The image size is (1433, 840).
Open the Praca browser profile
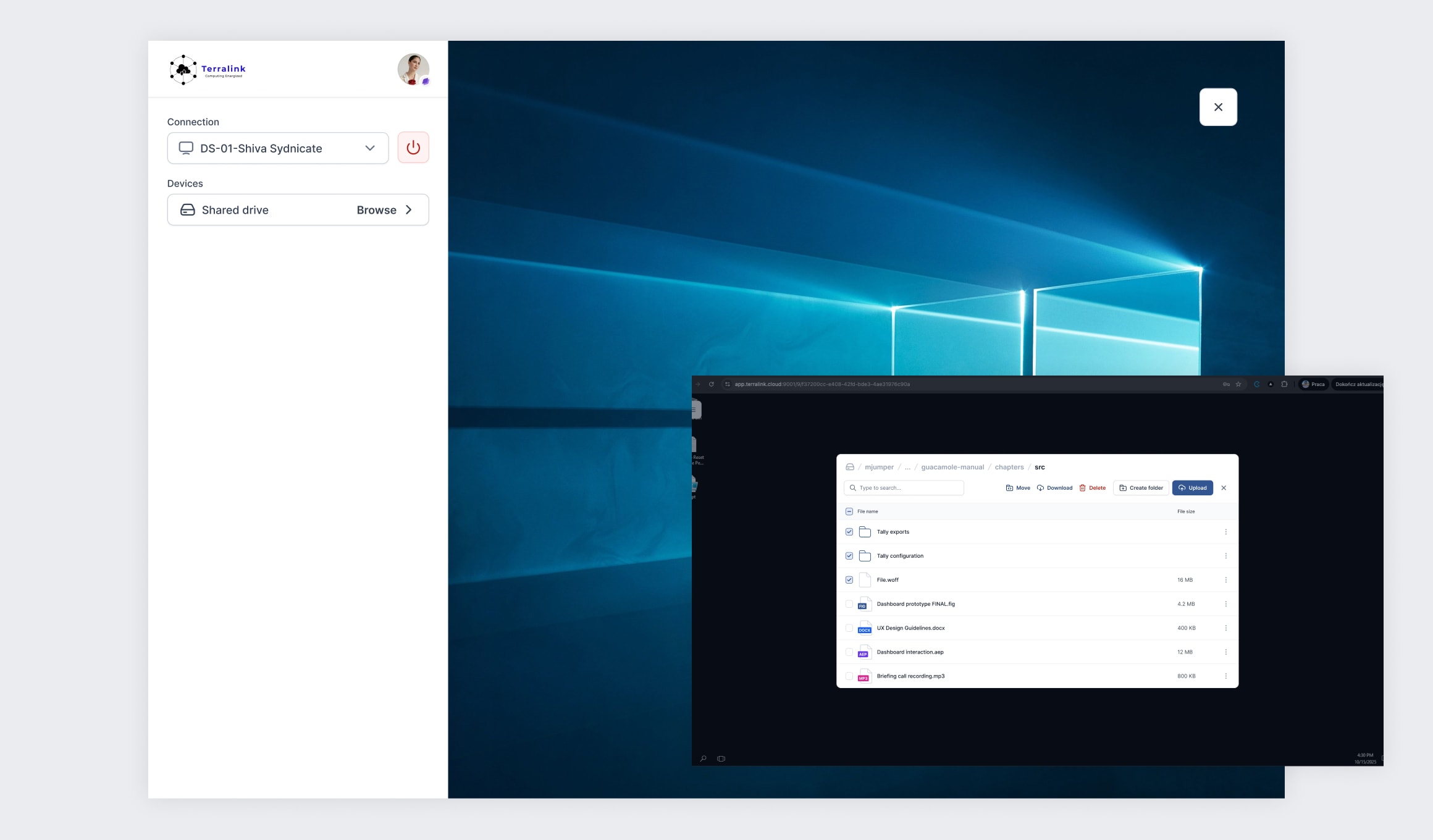pos(1313,384)
